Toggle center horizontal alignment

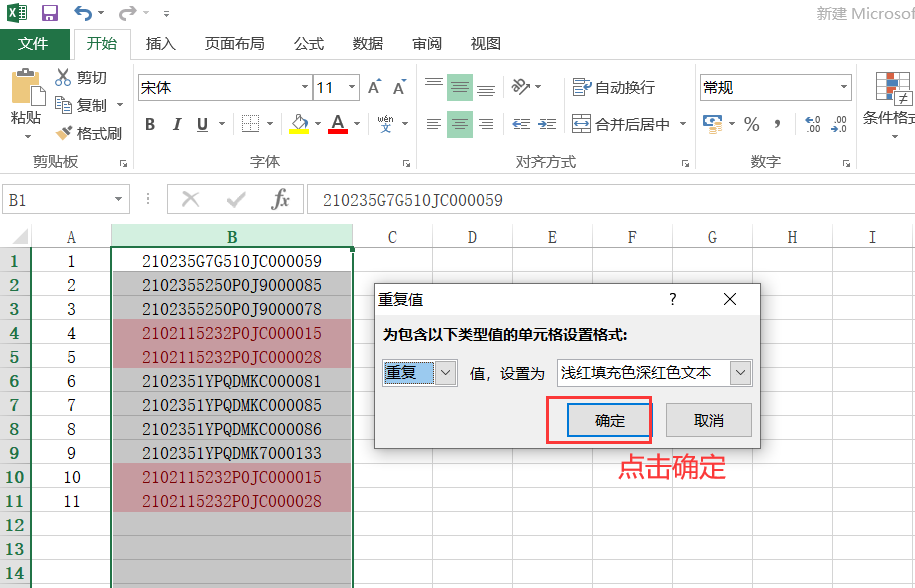point(460,124)
